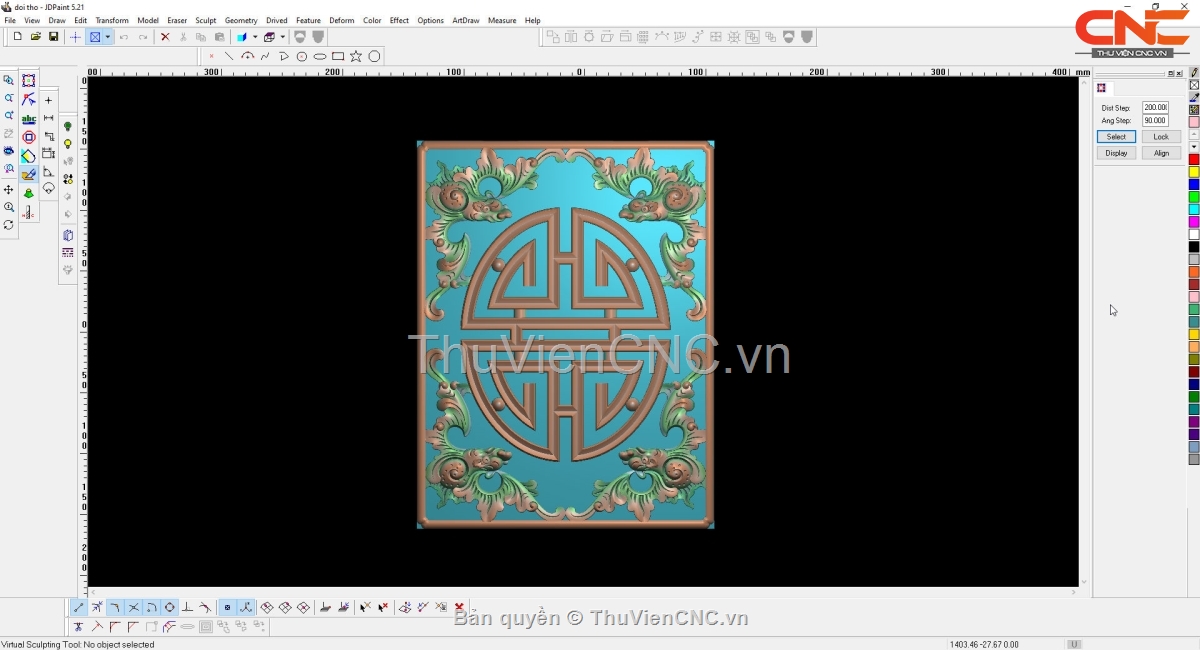
Task: Pick the red color swatch
Action: pos(1194,160)
